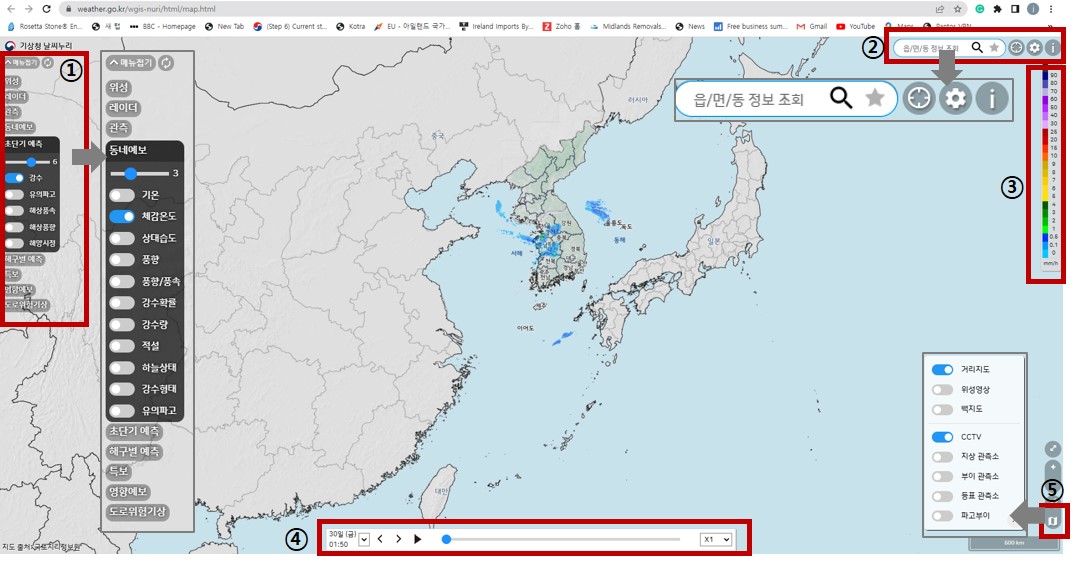Screen dimensions: 1080x567
Task: Click the small magnifier in the original search bar
Action: click(x=977, y=48)
